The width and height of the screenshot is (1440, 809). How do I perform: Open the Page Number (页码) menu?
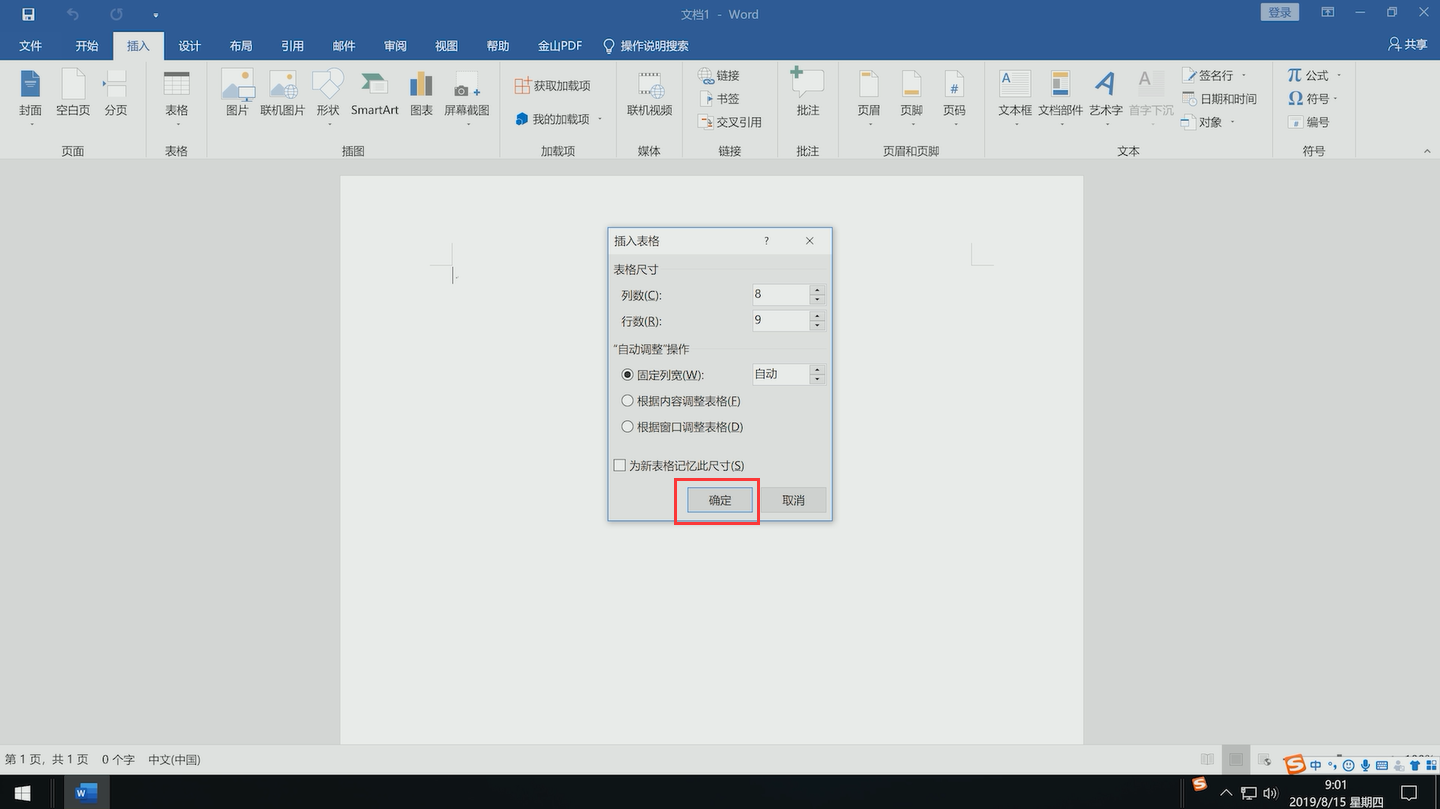pos(955,97)
